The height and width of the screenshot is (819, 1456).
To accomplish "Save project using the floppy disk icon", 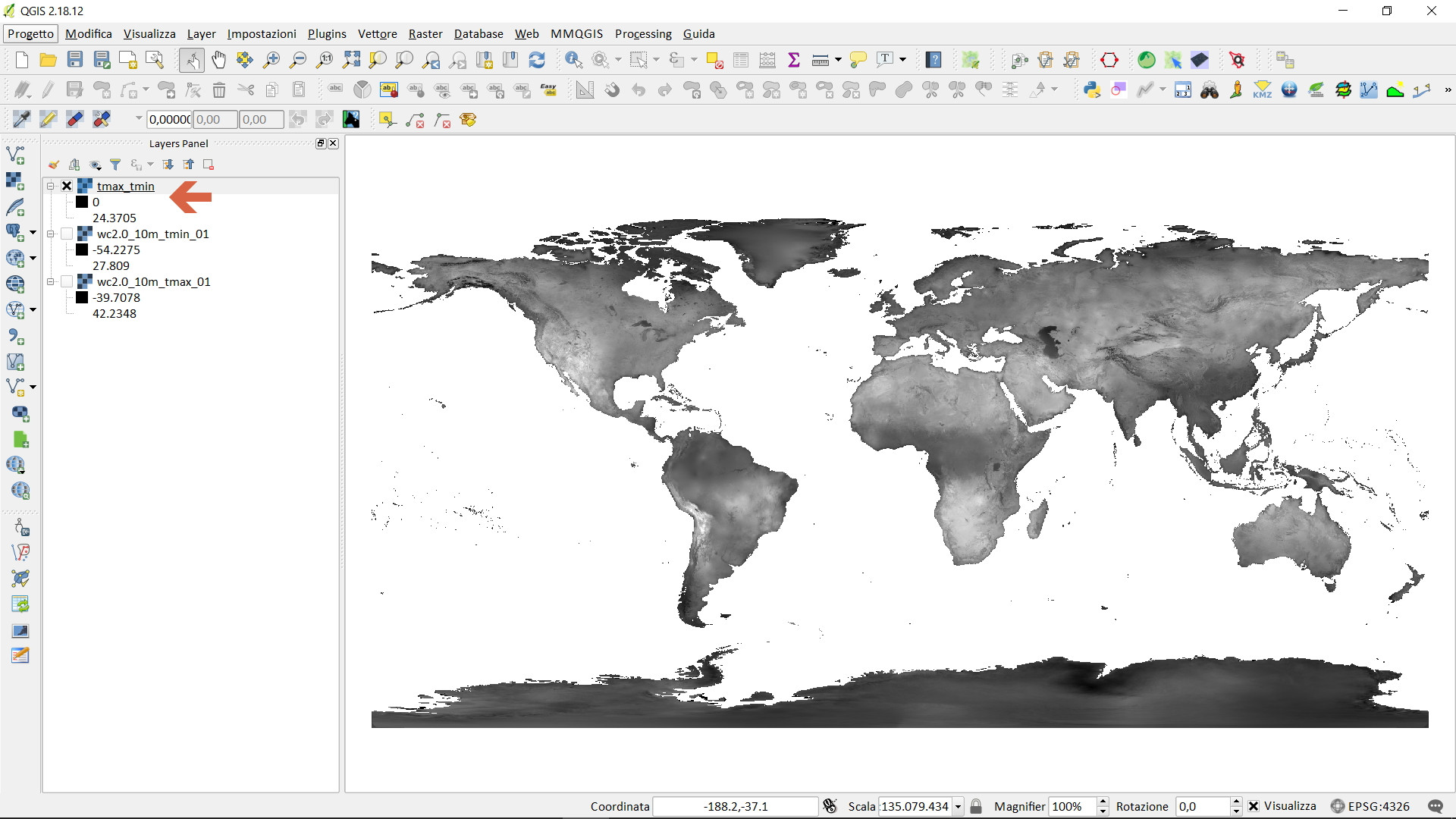I will pos(74,60).
